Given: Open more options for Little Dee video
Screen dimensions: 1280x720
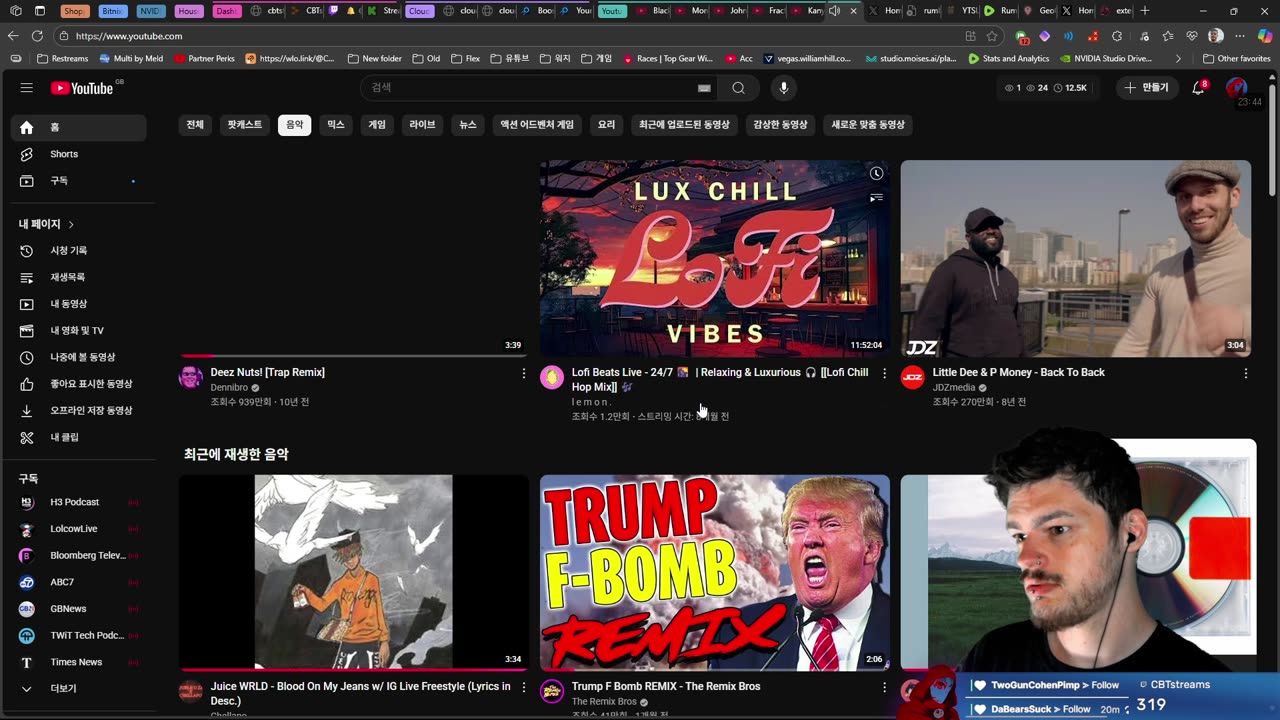Looking at the screenshot, I should (x=1245, y=373).
